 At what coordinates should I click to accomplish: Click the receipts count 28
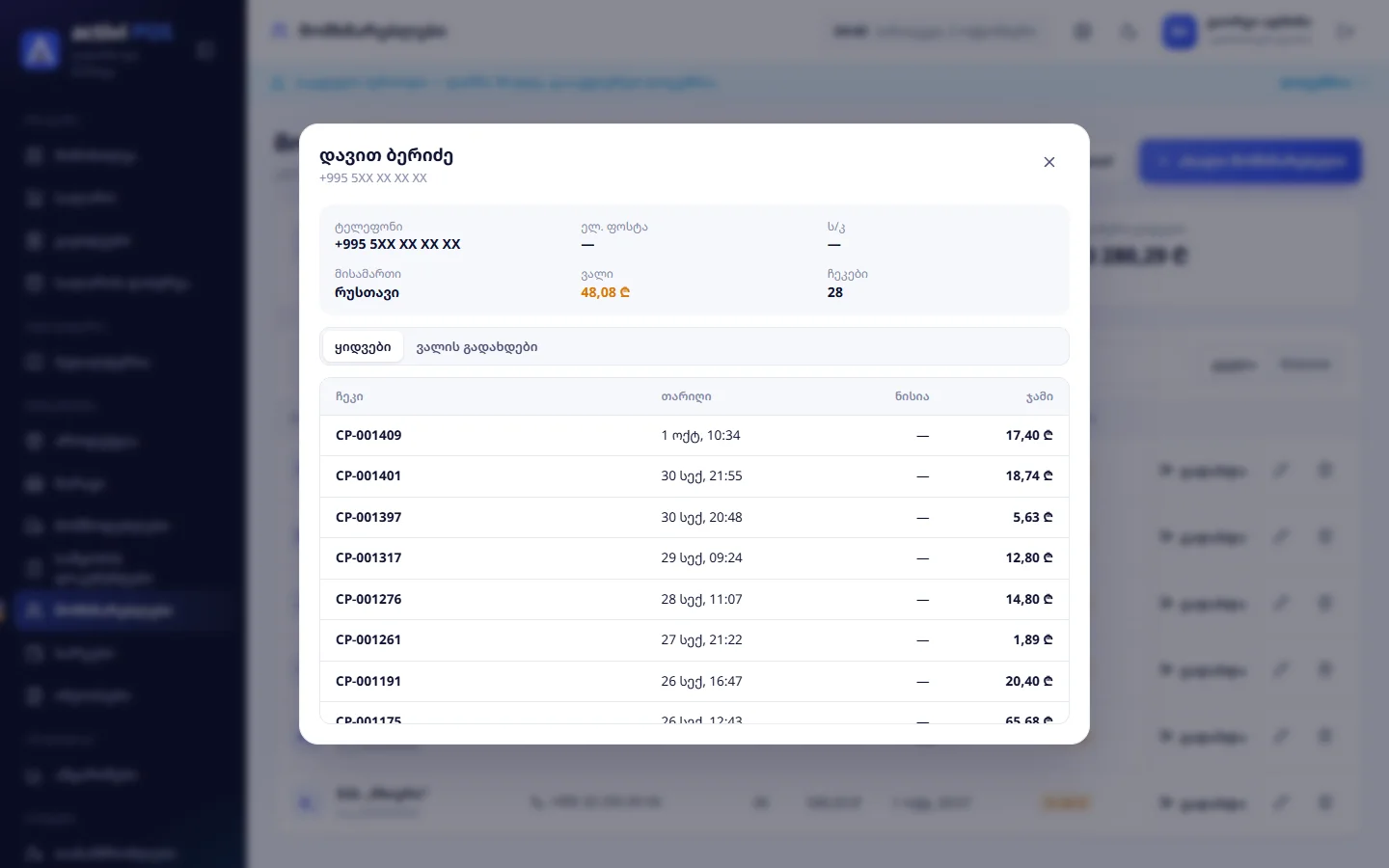tap(835, 292)
